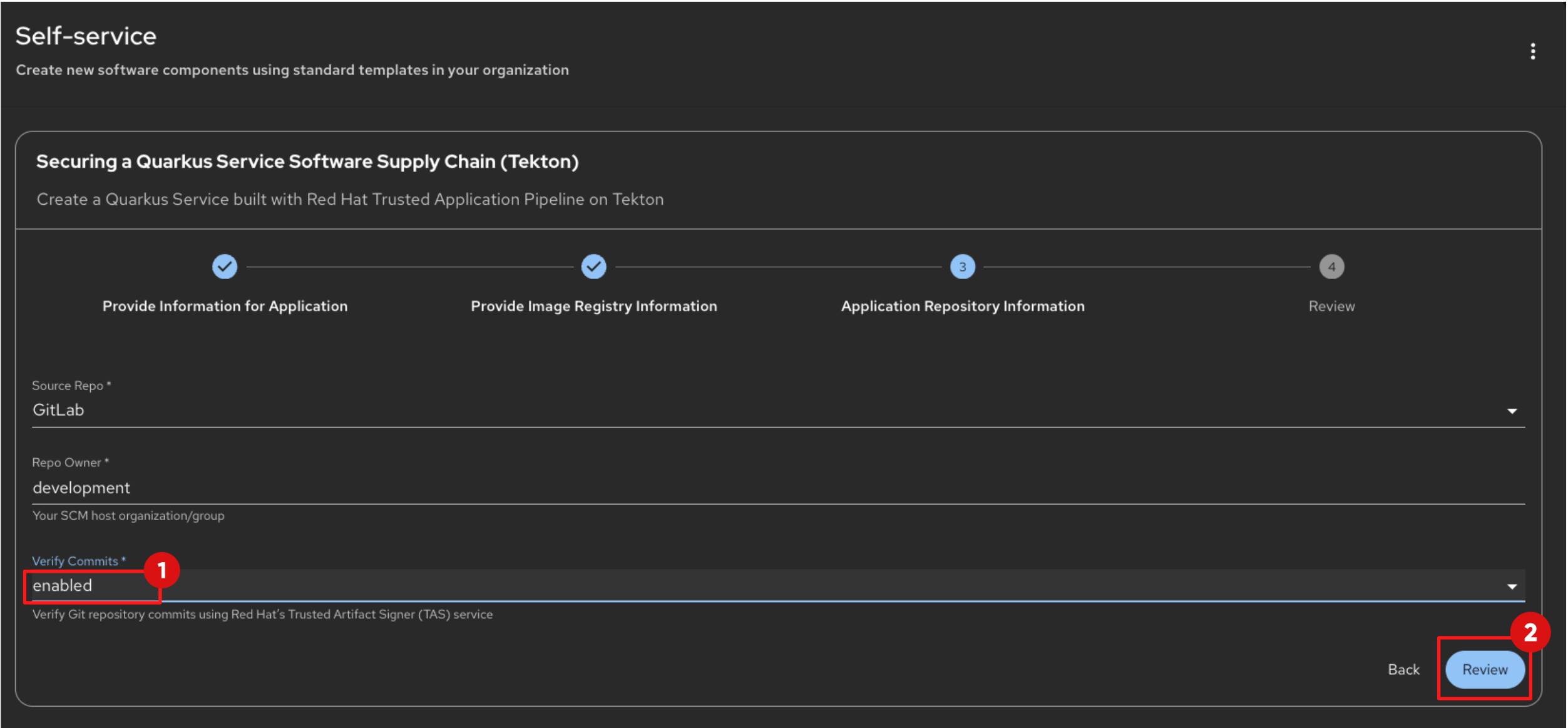This screenshot has height=728, width=1568.
Task: Click the first completed step checkmark icon
Action: (x=225, y=267)
